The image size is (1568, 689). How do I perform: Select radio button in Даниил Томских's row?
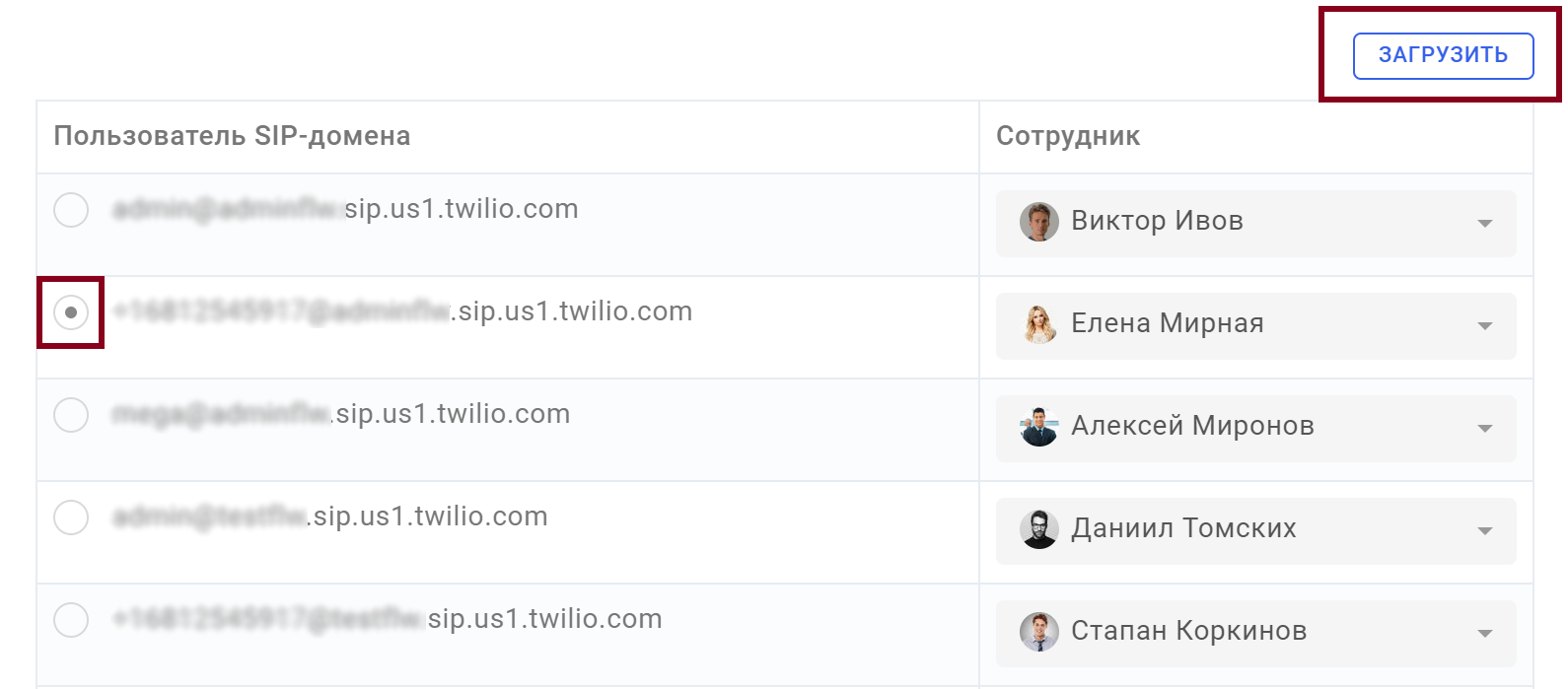pyautogui.click(x=71, y=517)
